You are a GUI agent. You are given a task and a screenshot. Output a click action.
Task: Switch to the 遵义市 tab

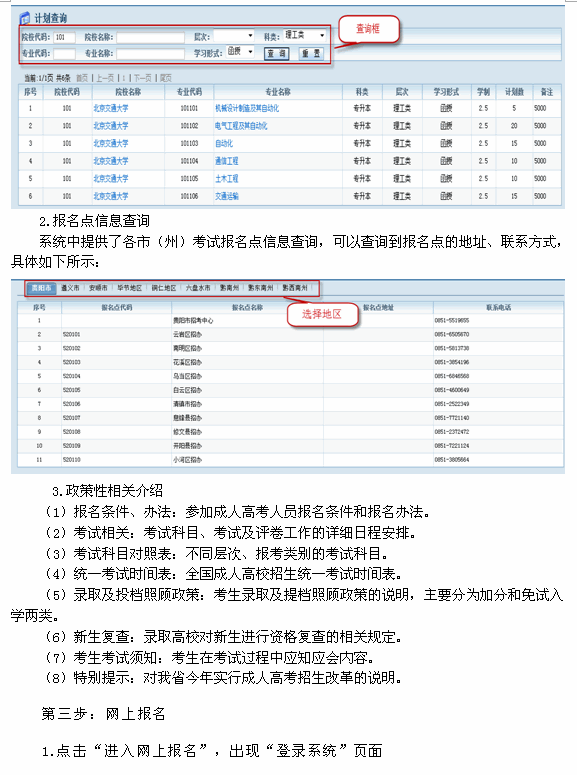click(70, 288)
